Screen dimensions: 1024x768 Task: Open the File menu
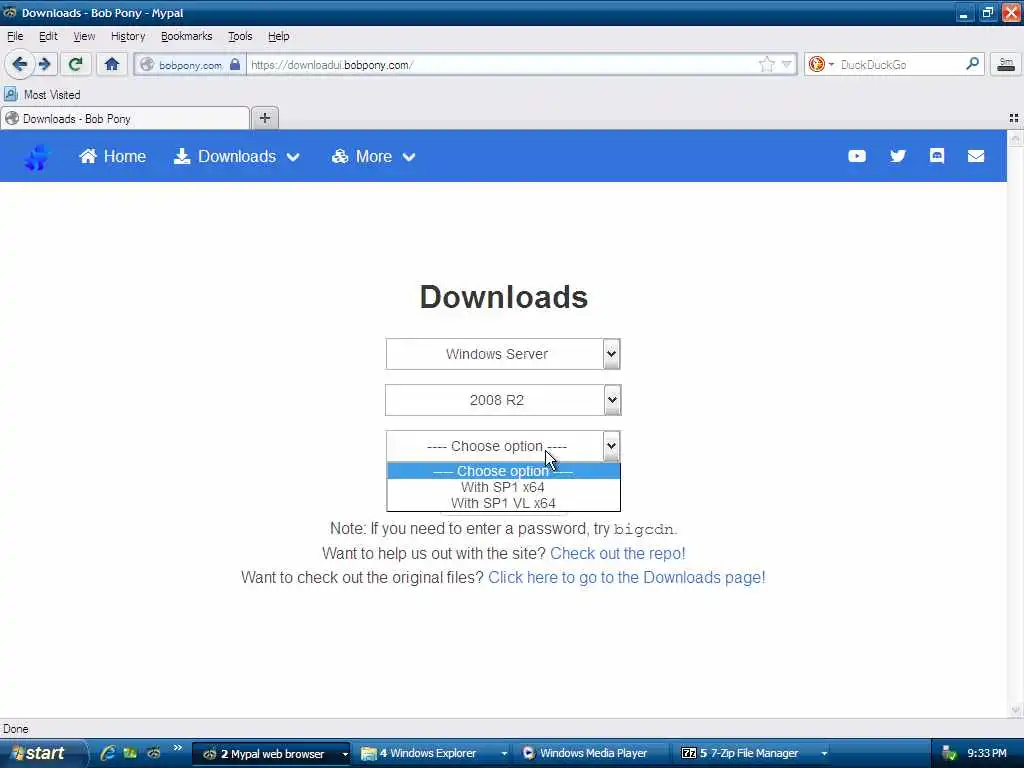pos(15,37)
